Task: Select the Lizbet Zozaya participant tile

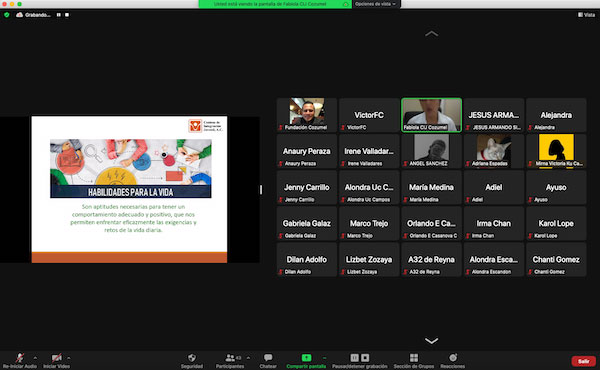Action: point(369,259)
